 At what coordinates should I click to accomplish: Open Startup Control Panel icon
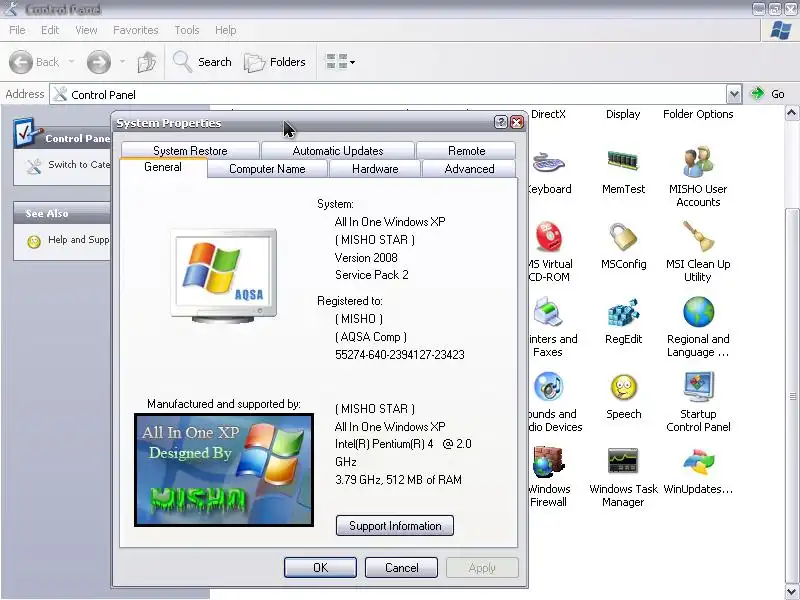tap(698, 387)
